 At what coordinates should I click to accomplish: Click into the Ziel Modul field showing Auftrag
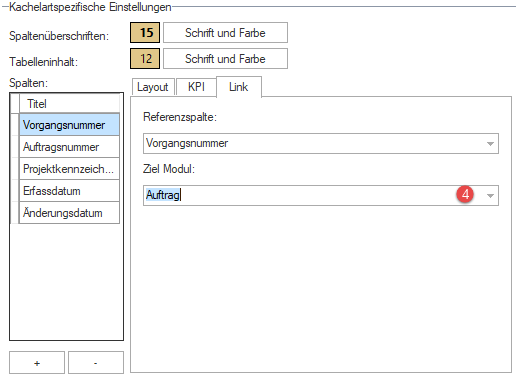(321, 195)
